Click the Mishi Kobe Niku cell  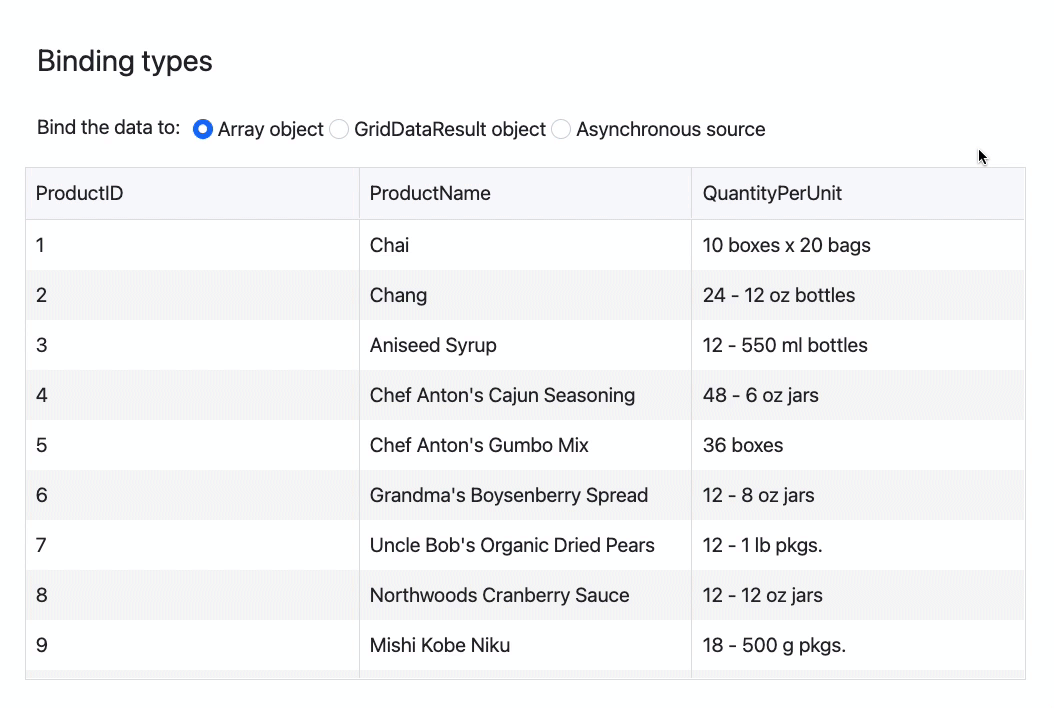click(440, 645)
